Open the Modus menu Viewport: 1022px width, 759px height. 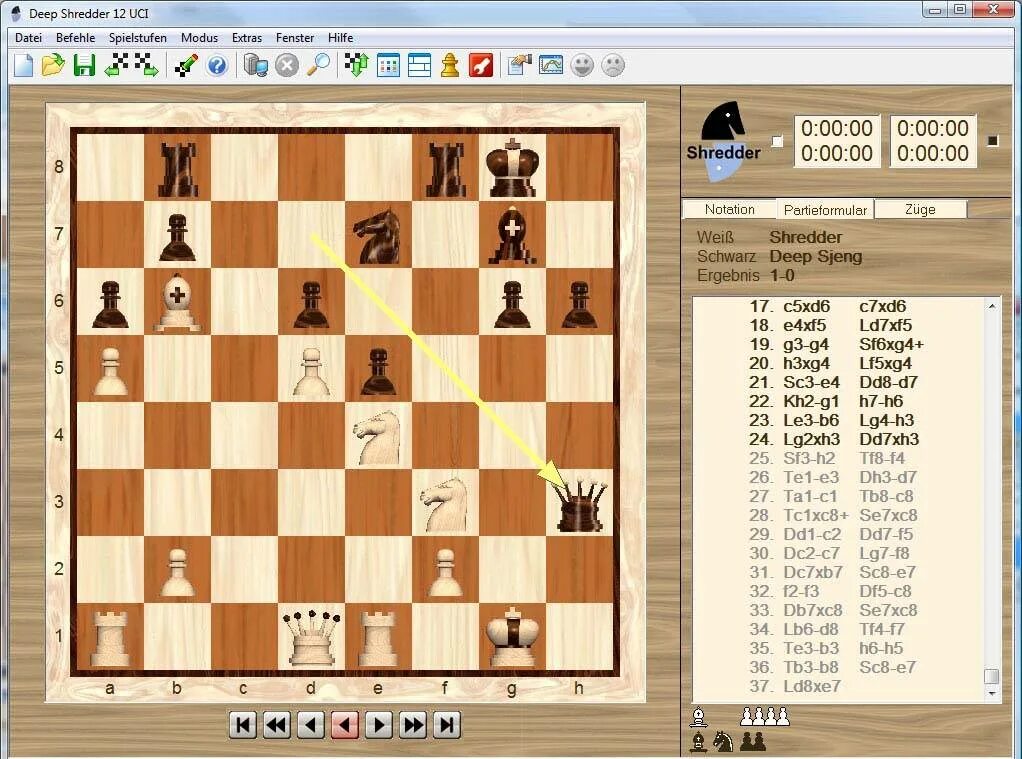199,38
